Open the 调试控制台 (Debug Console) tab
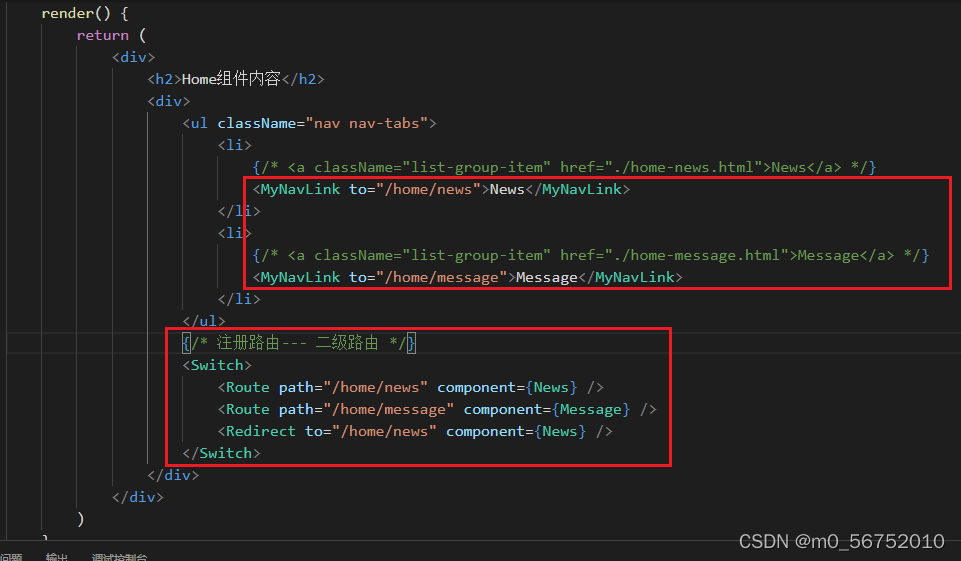The height and width of the screenshot is (561, 961). [120, 557]
